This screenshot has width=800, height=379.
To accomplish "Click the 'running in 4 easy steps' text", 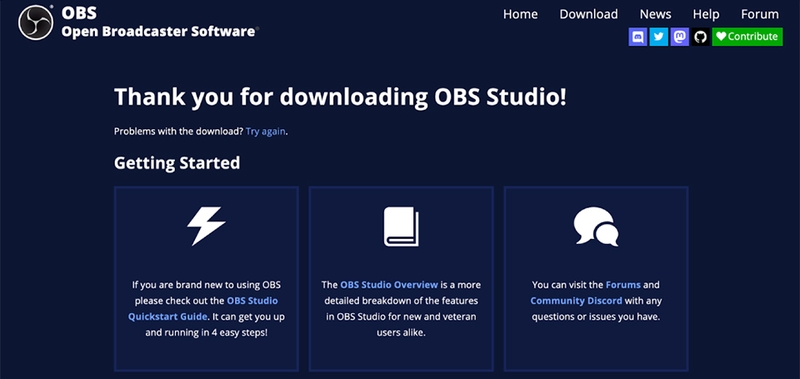I will (214, 333).
